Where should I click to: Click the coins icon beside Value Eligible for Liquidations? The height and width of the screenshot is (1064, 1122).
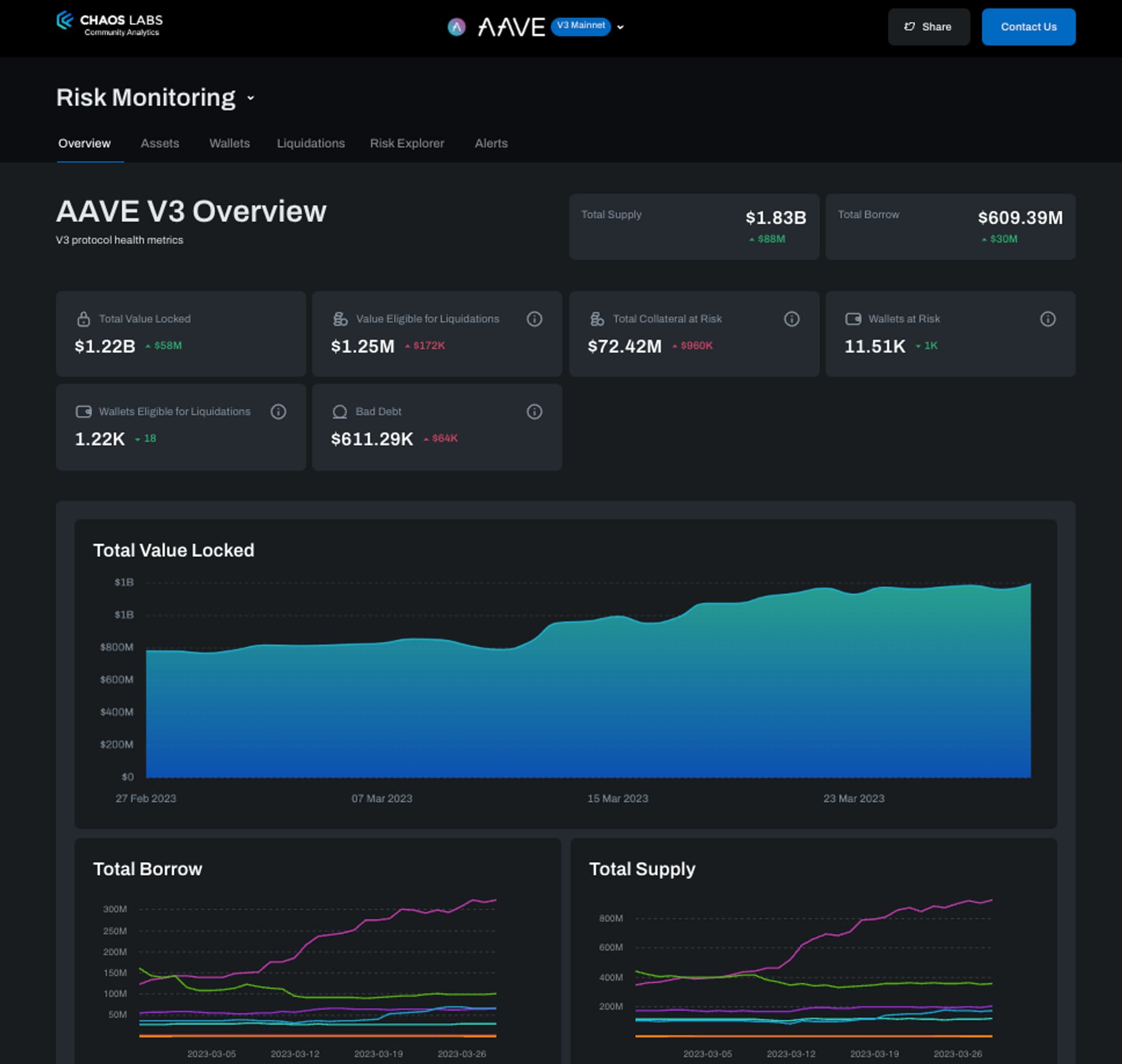click(x=340, y=319)
